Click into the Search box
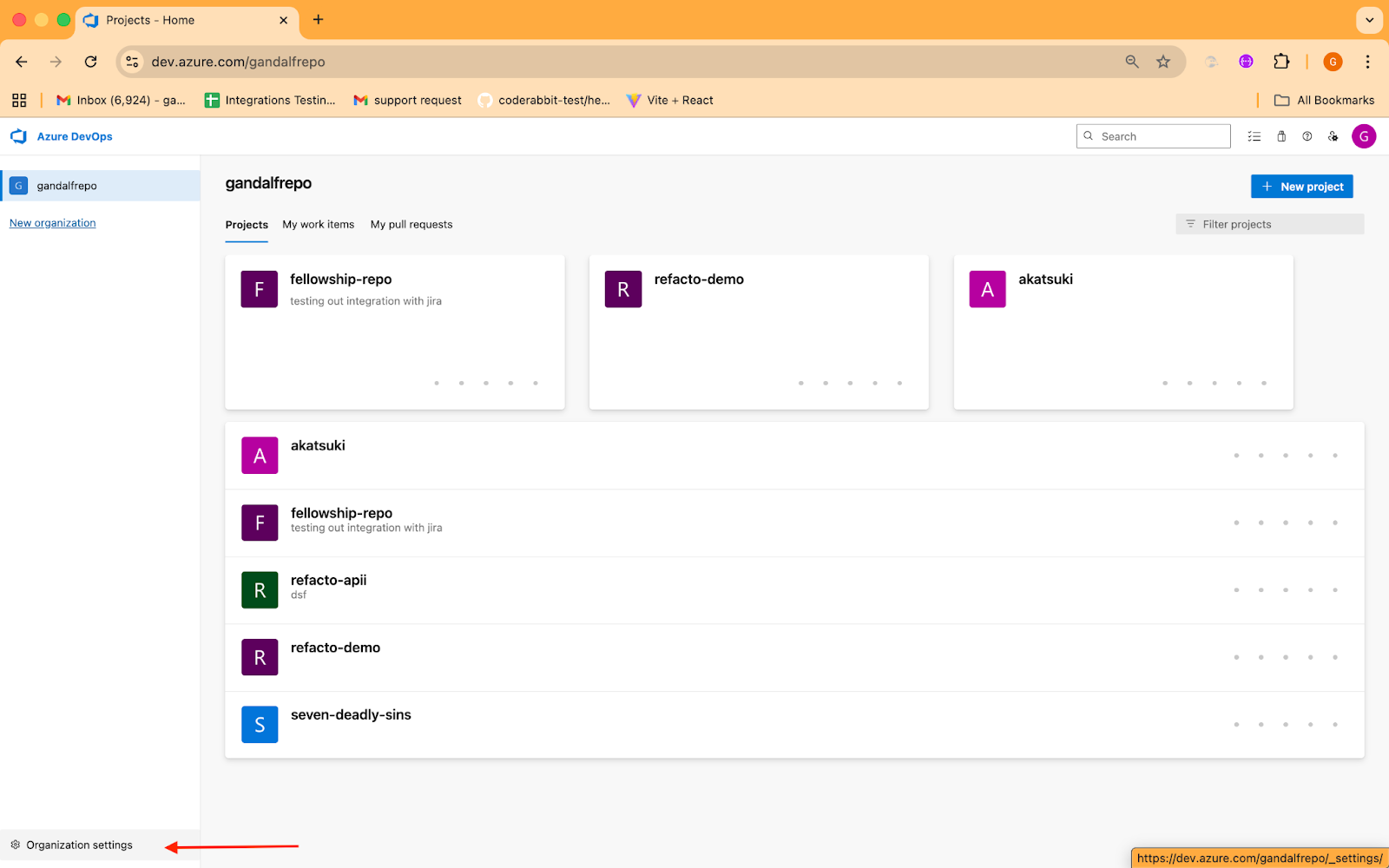 [1154, 136]
